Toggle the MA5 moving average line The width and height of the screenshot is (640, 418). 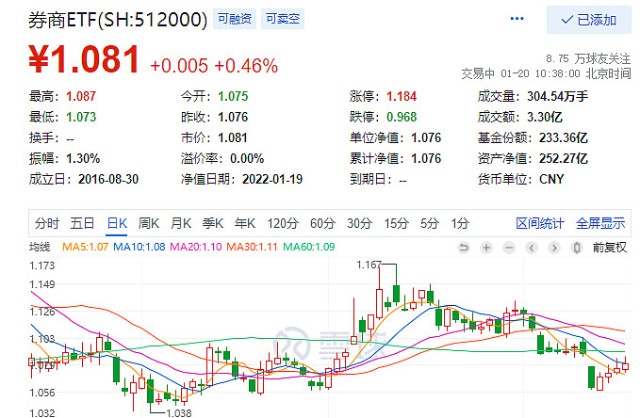[85, 247]
